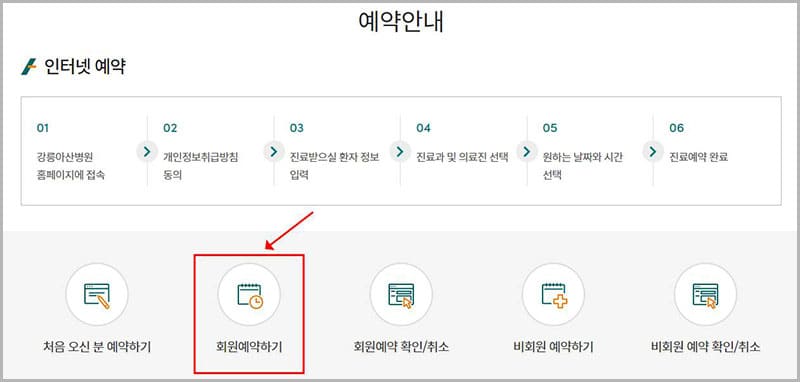Click step text 강릉아산병원 홈페이지에 접속
The height and width of the screenshot is (382, 800).
(71, 166)
